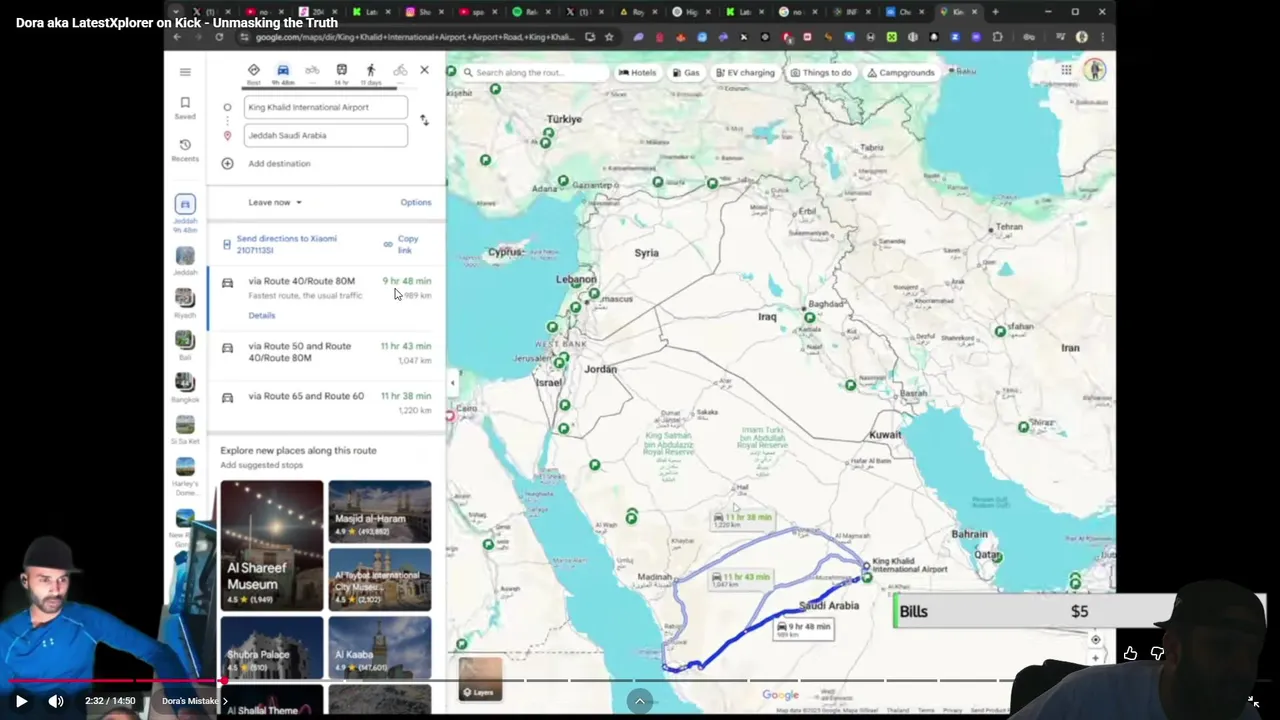Open the map Layers switcher
This screenshot has height=720, width=1280.
(x=480, y=678)
